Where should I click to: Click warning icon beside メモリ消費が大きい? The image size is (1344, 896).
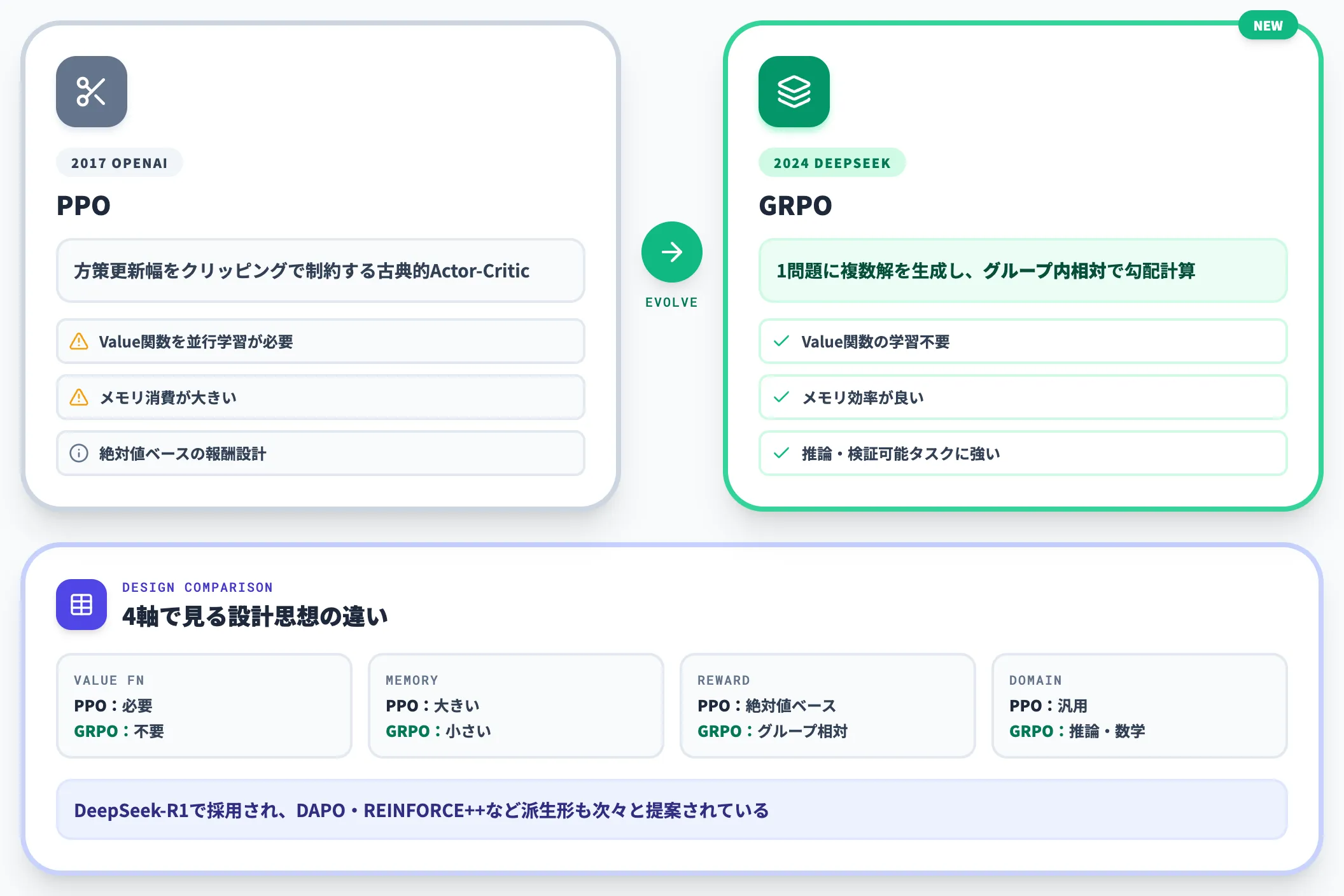[79, 398]
